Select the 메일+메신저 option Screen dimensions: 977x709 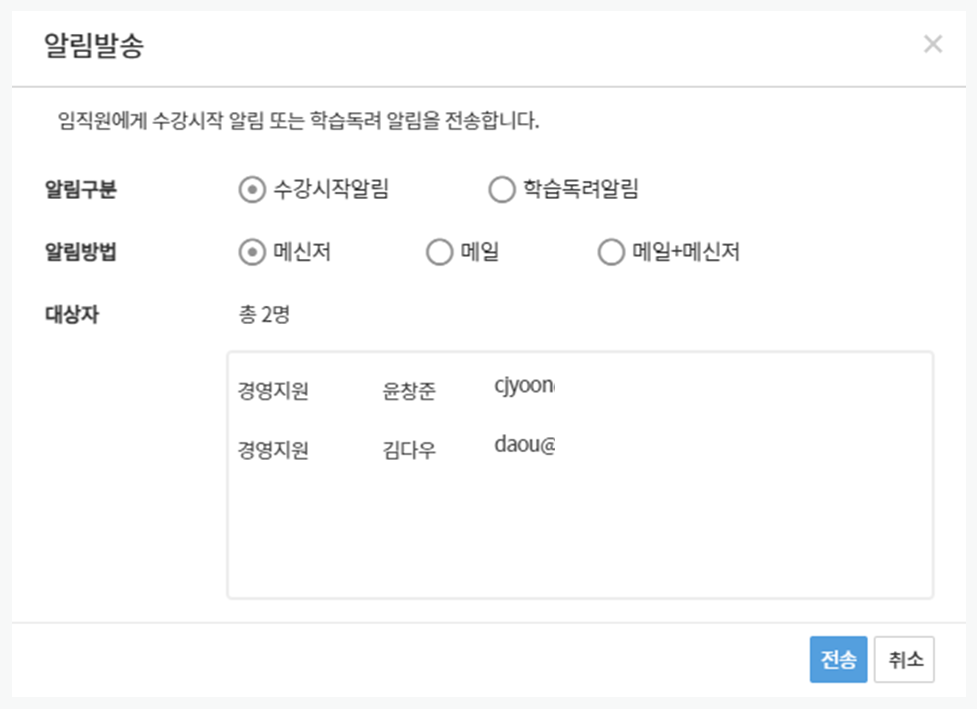click(610, 252)
